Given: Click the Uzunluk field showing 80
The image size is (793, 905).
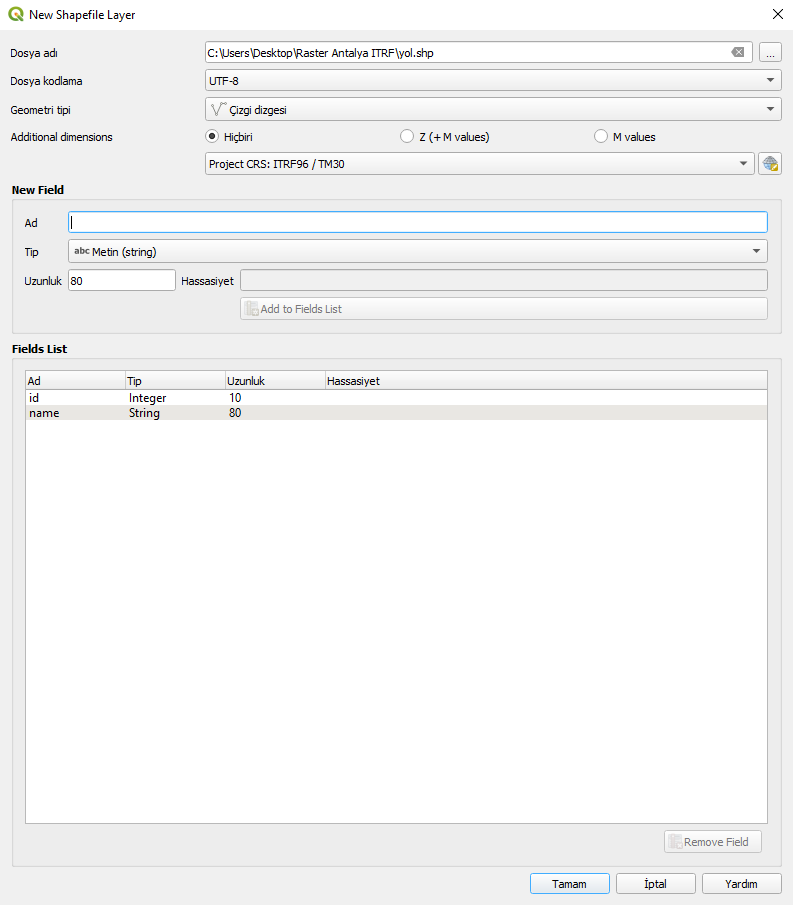Looking at the screenshot, I should pyautogui.click(x=121, y=281).
